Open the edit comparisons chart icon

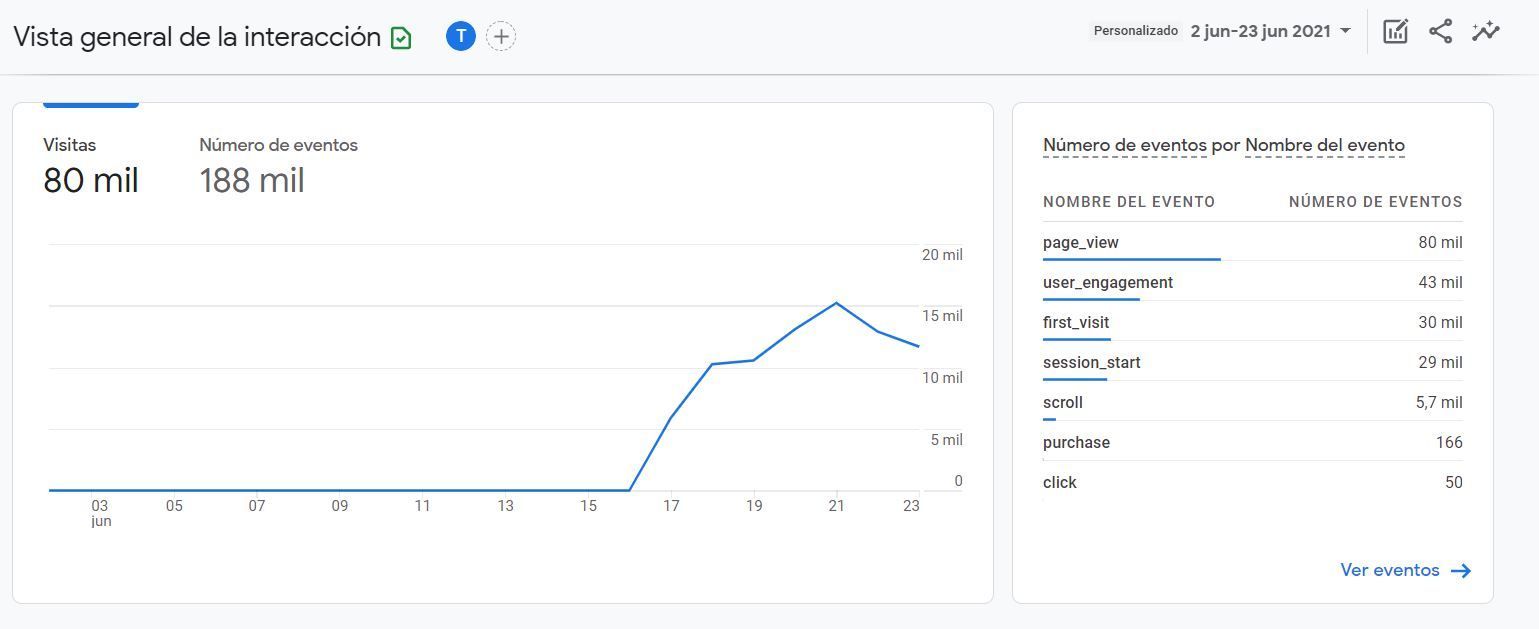[1395, 31]
